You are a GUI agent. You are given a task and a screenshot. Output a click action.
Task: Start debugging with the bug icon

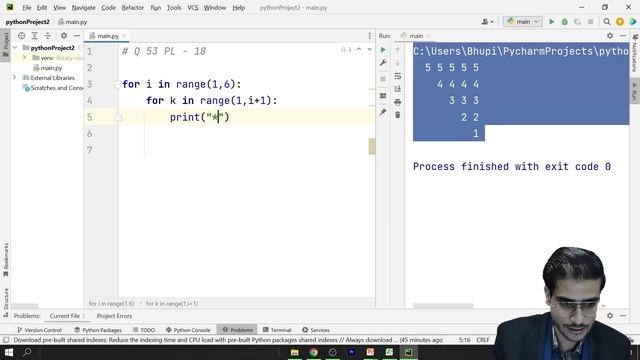pos(564,22)
